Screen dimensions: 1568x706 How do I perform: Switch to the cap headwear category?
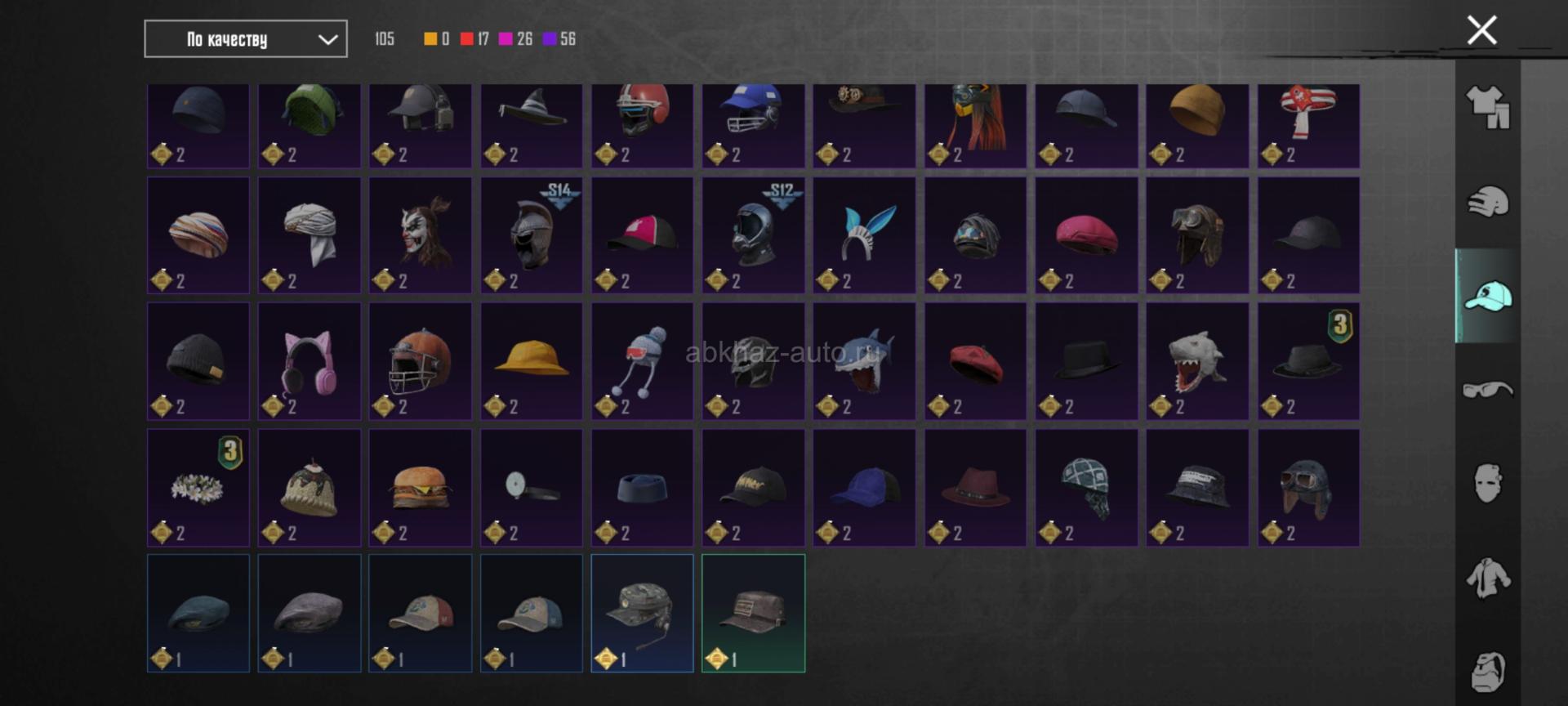[x=1488, y=296]
